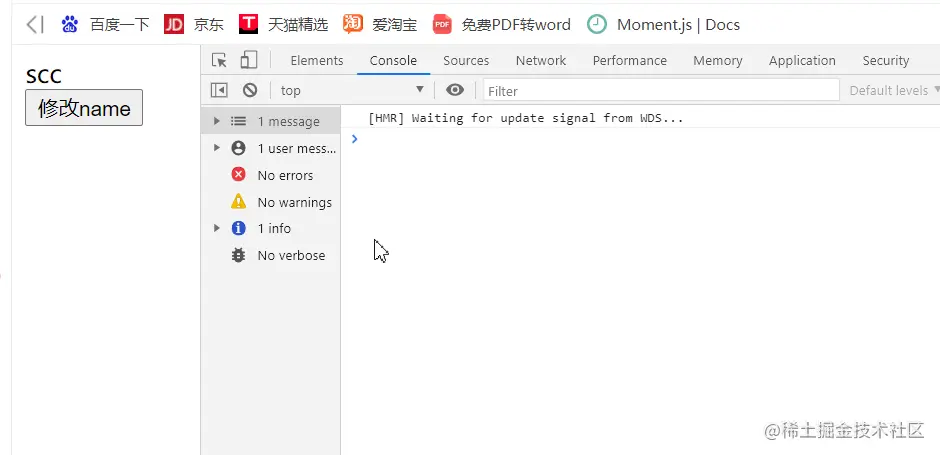
Task: Switch to the Security tab
Action: [x=886, y=61]
